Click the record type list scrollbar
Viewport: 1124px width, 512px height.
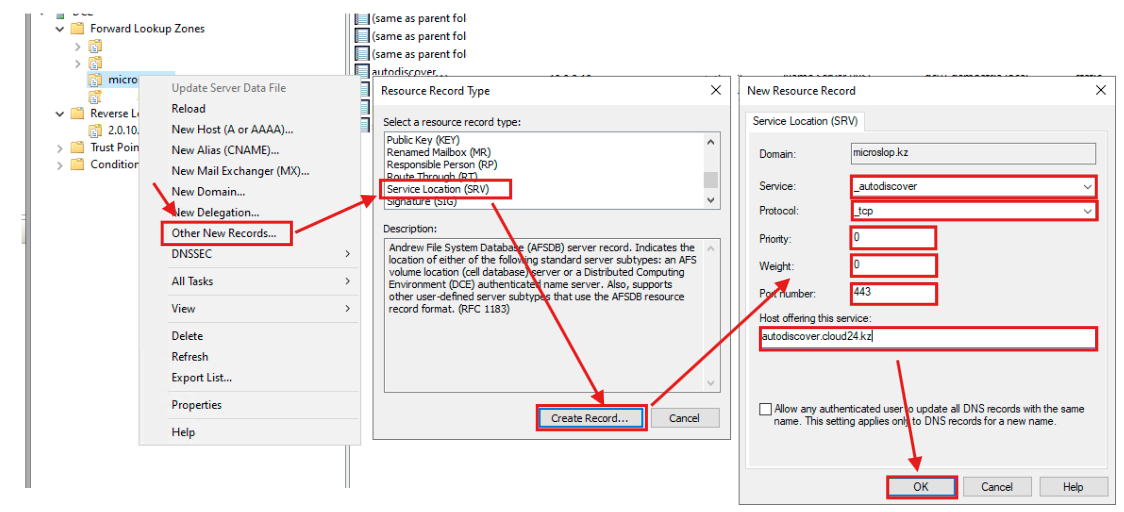711,170
